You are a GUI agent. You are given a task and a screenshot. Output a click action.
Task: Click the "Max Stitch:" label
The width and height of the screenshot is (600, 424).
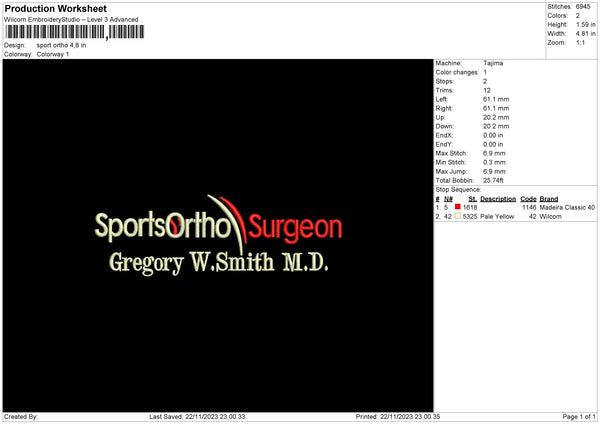(452, 153)
